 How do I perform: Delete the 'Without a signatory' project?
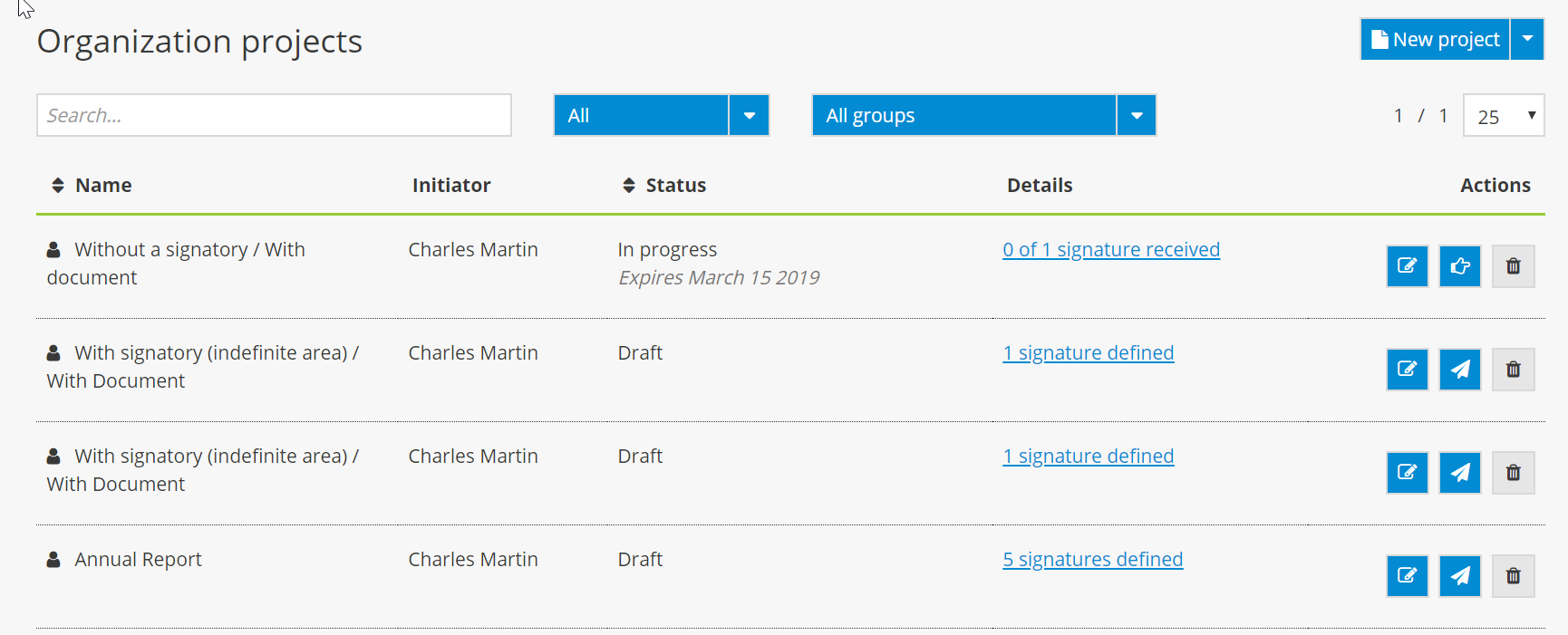click(x=1513, y=265)
